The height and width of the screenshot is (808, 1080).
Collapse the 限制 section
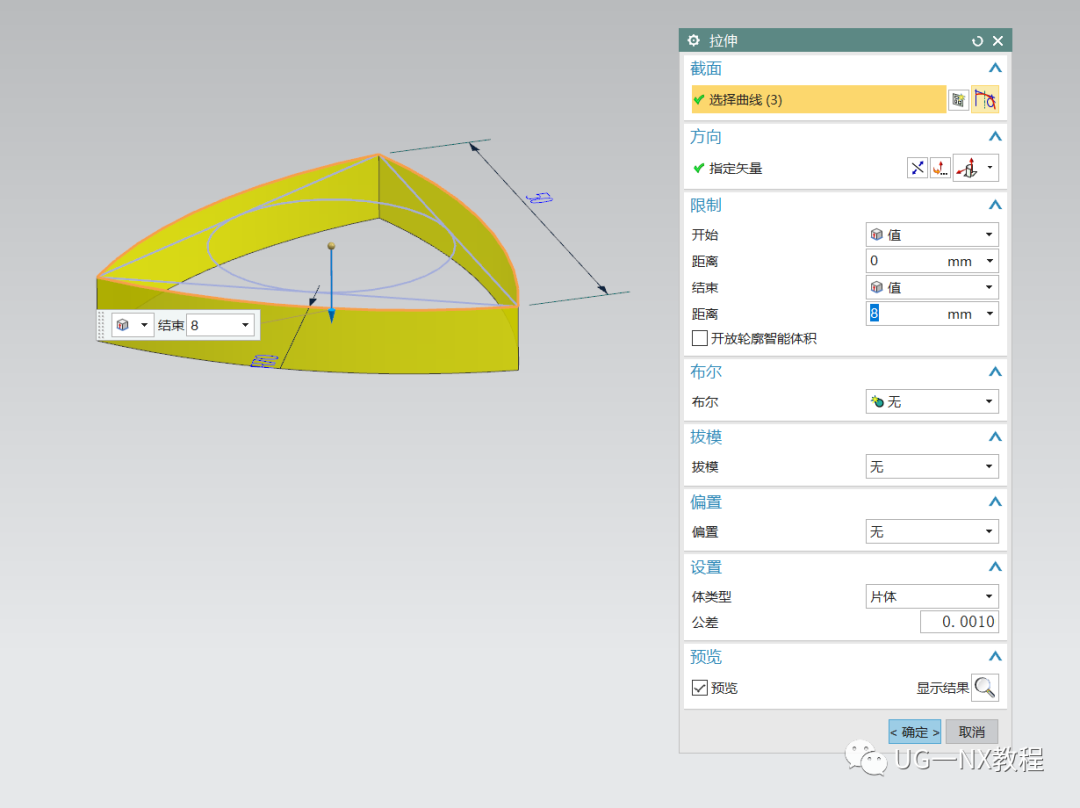(x=995, y=205)
